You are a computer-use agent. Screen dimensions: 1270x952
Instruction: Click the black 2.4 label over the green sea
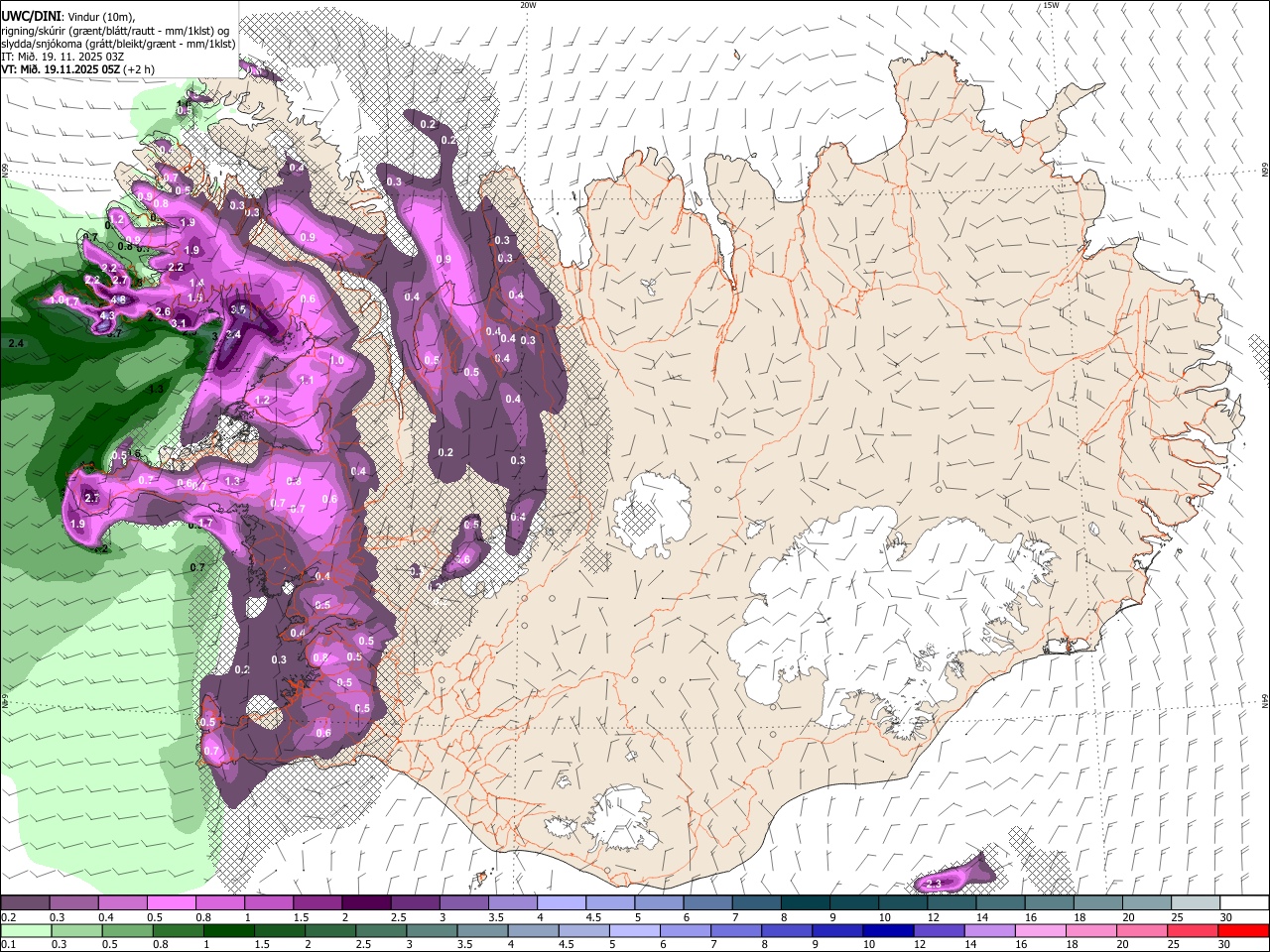pos(16,343)
